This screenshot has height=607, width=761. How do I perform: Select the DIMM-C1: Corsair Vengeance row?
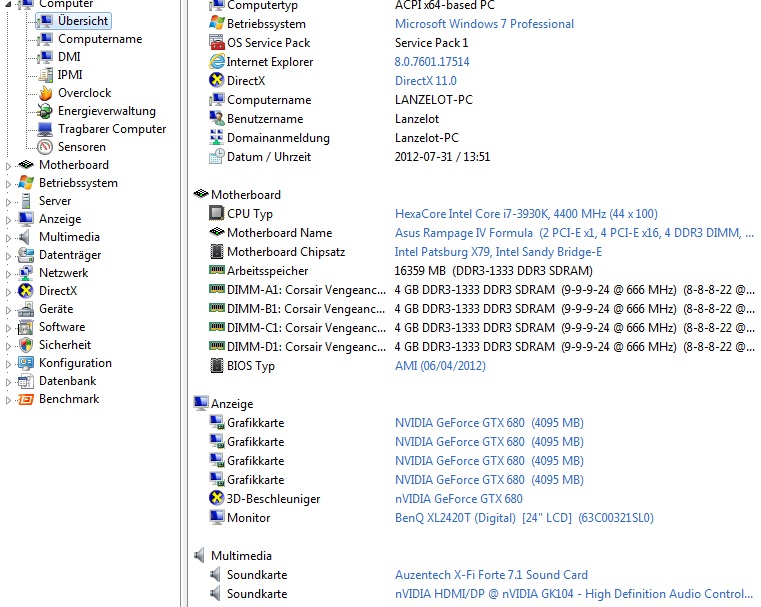pos(481,328)
